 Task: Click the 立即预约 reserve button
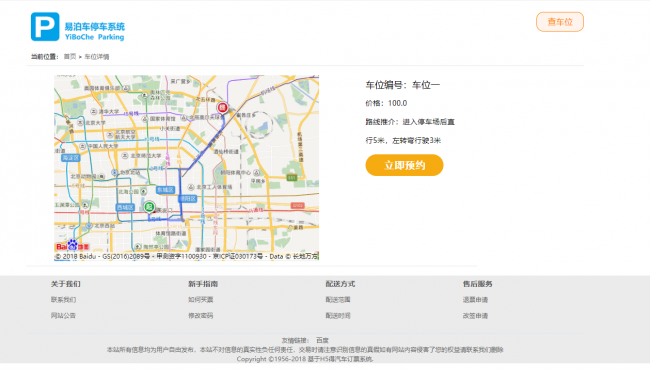pyautogui.click(x=404, y=165)
